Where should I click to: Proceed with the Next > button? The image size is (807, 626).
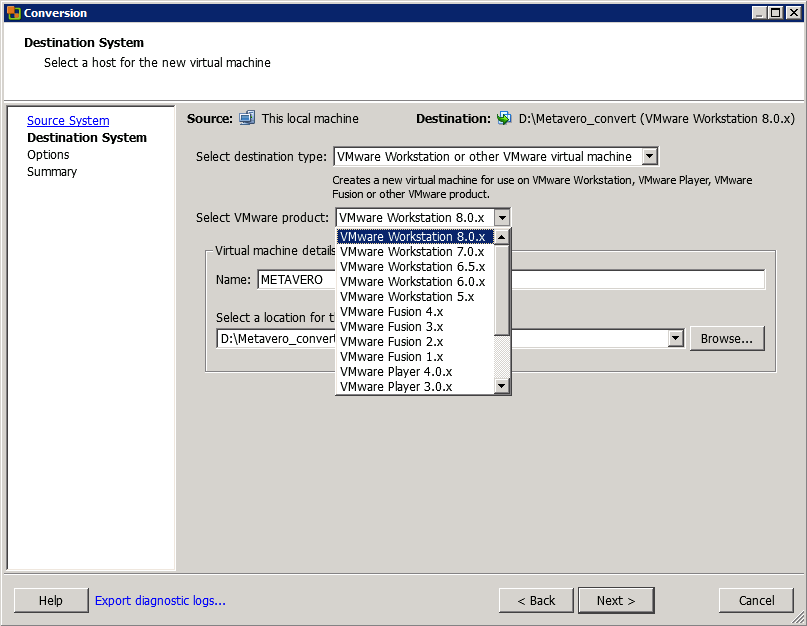[x=616, y=601]
